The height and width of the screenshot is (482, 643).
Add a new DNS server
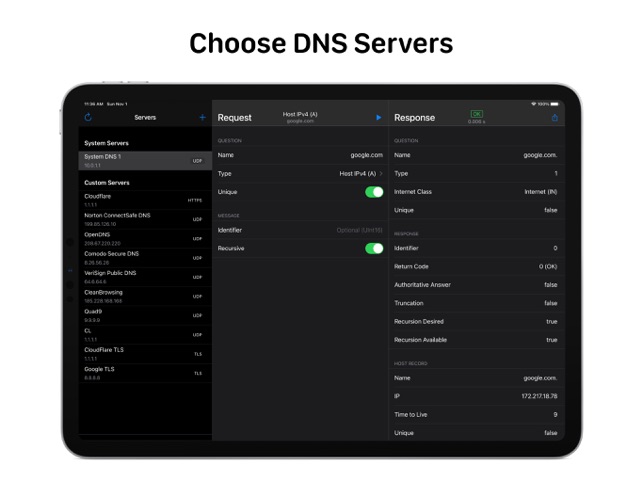[202, 117]
